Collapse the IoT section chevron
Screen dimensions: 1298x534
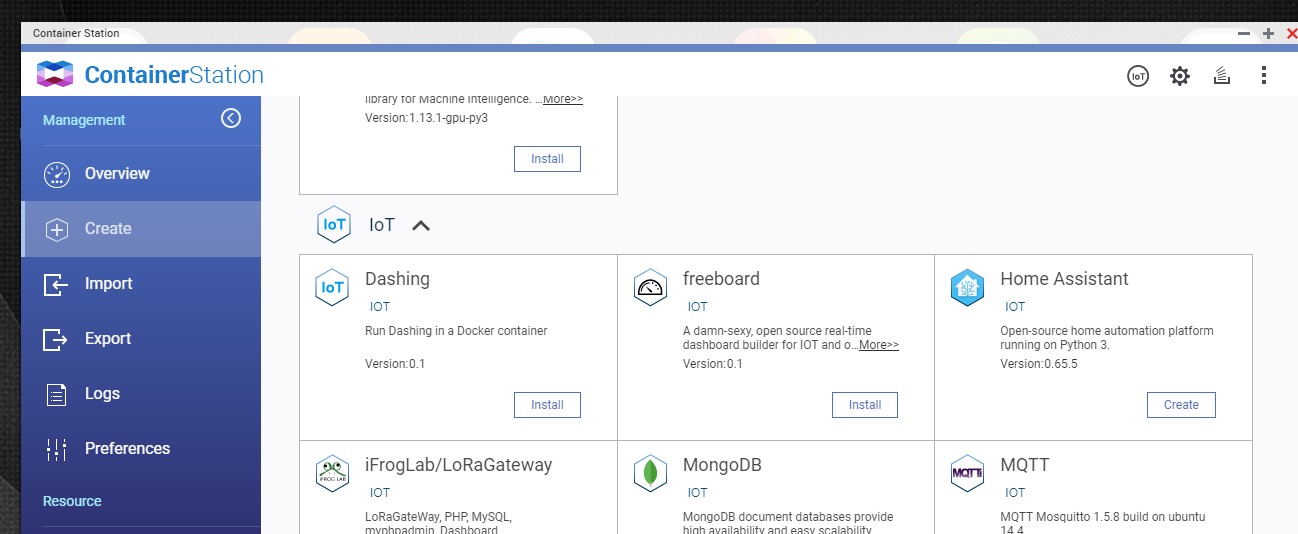pos(421,225)
